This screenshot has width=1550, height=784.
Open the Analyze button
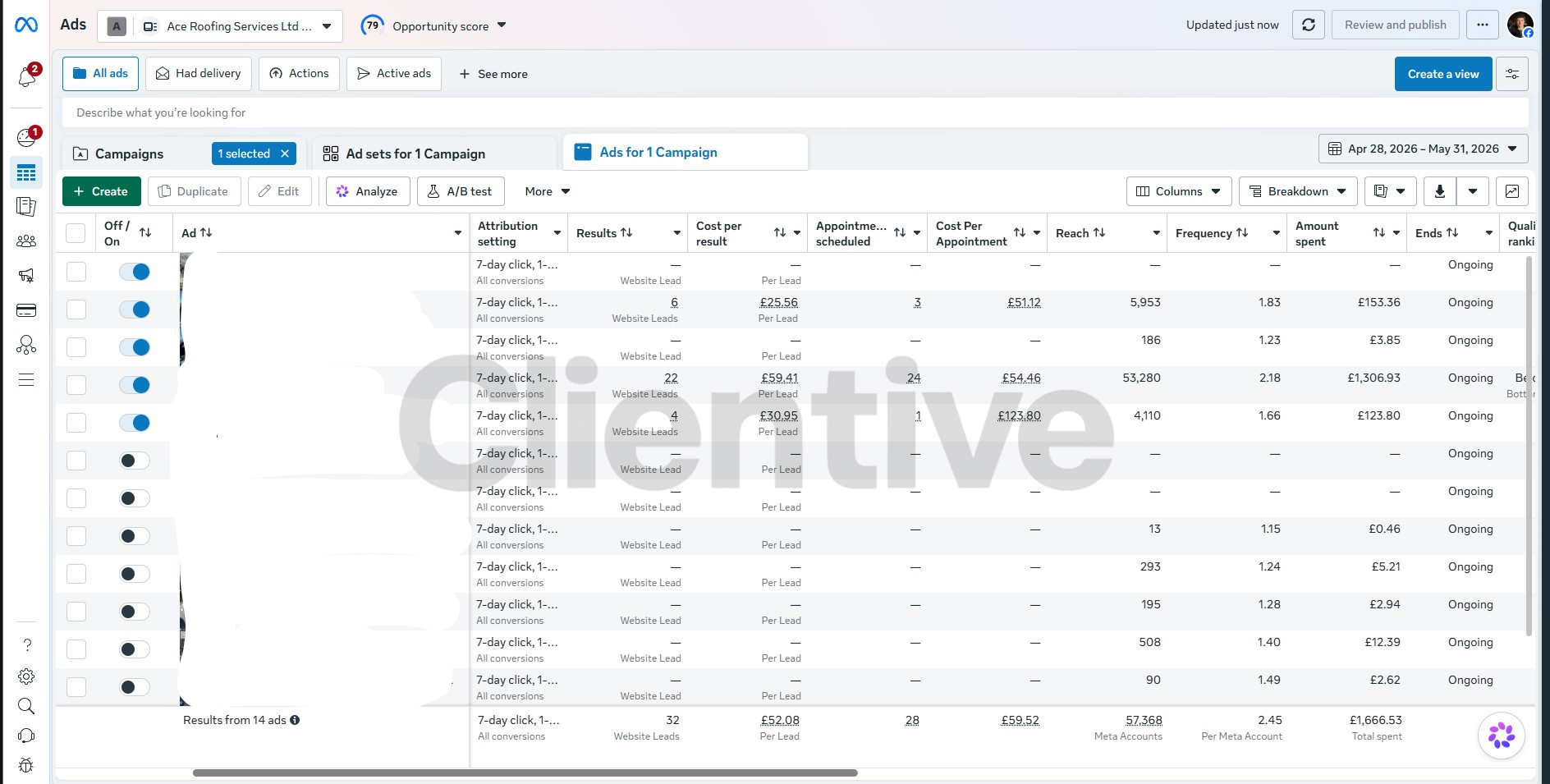368,191
